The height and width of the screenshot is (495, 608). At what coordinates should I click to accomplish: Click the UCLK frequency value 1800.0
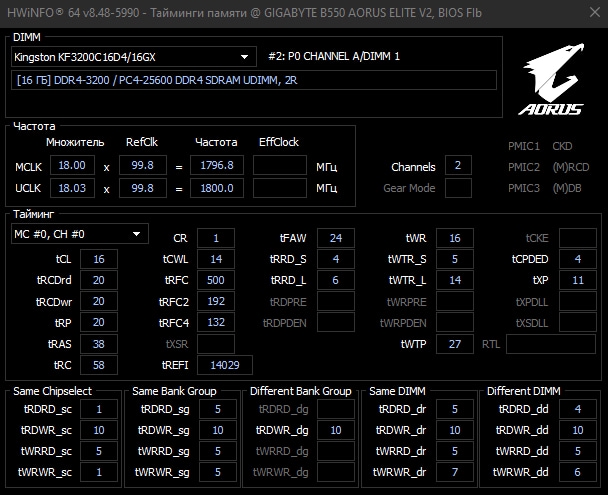217,188
